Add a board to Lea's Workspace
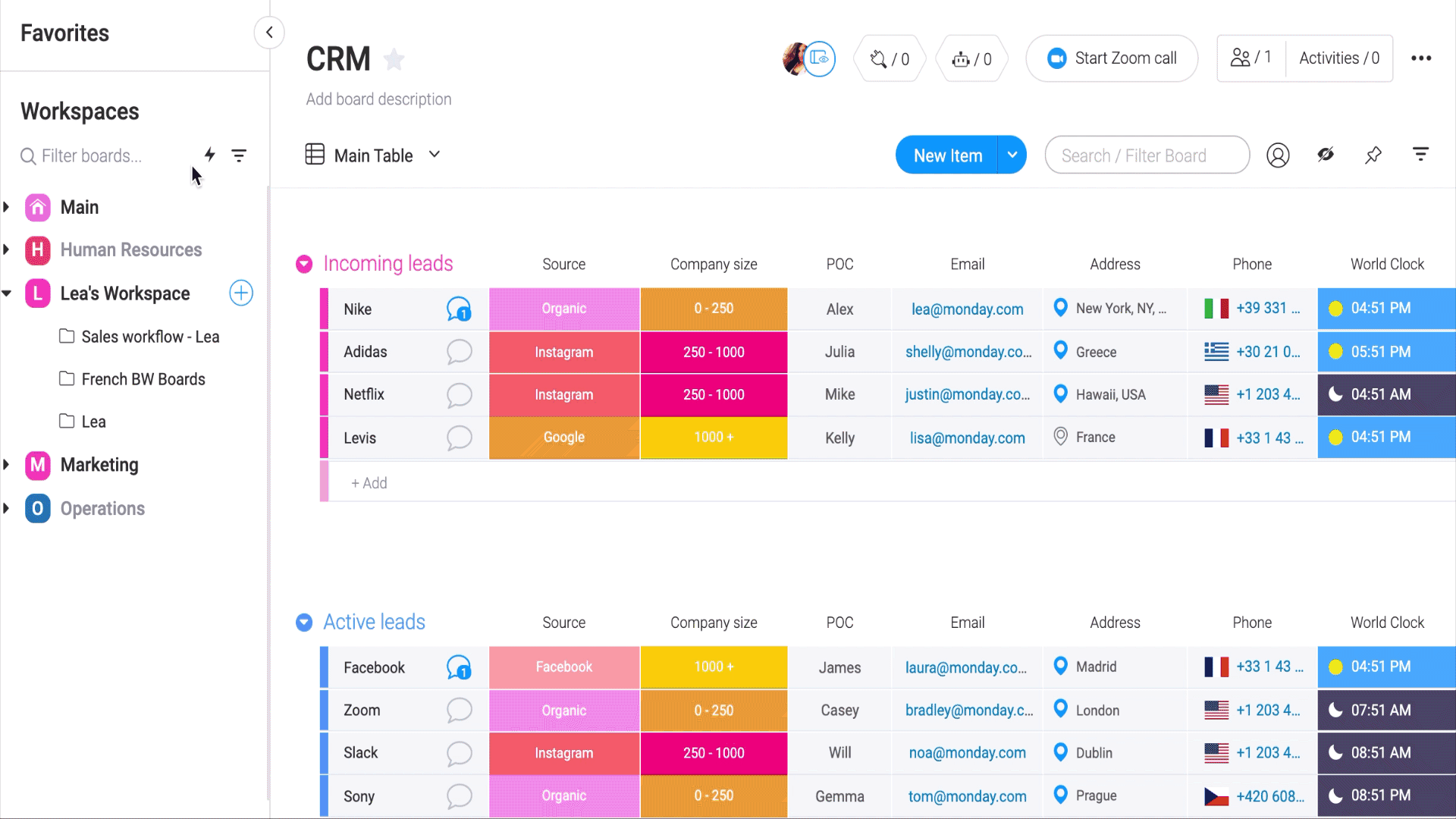1456x819 pixels. (x=241, y=293)
